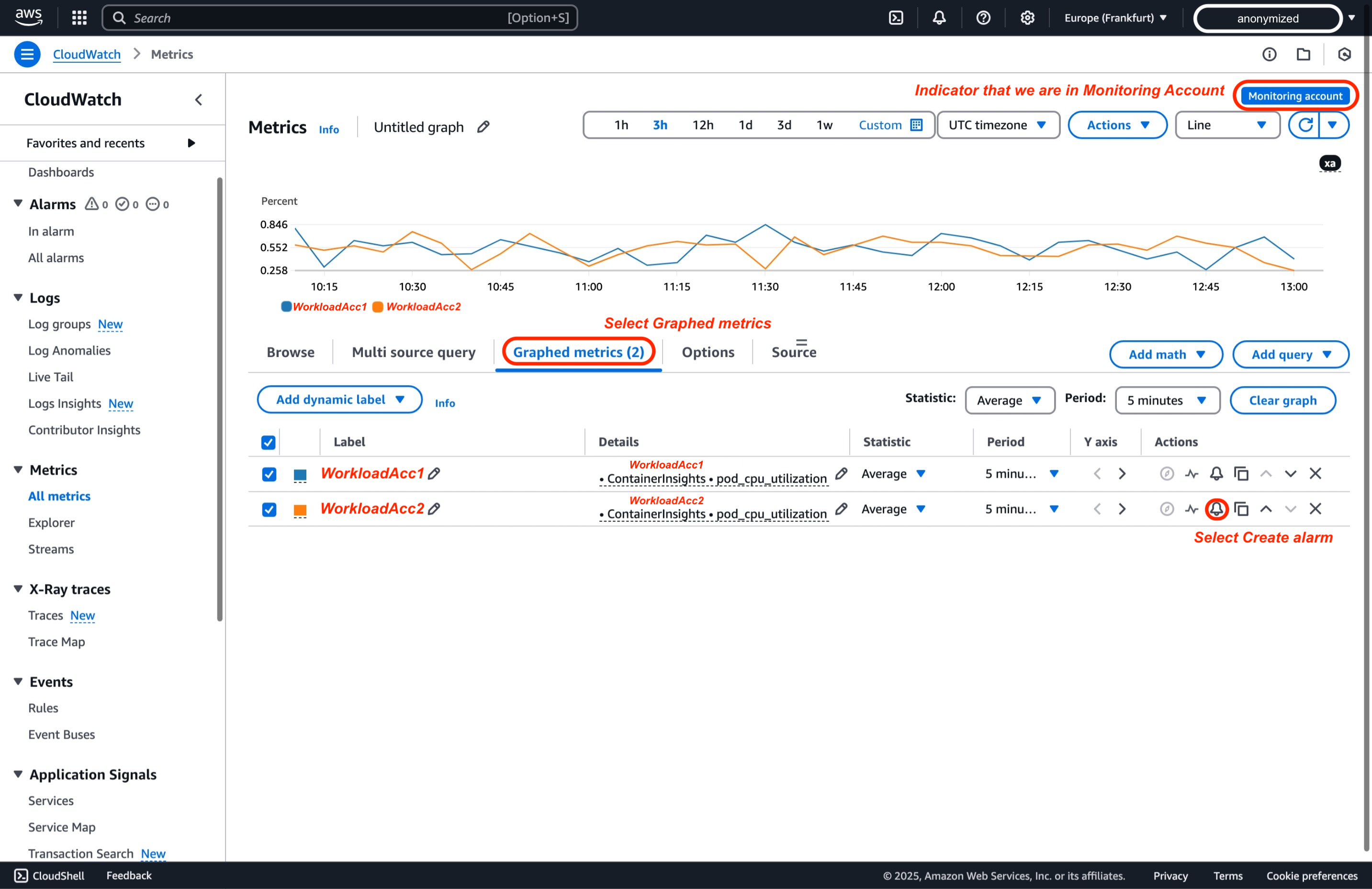Open the refresh interval dropdown arrow

coord(1332,125)
